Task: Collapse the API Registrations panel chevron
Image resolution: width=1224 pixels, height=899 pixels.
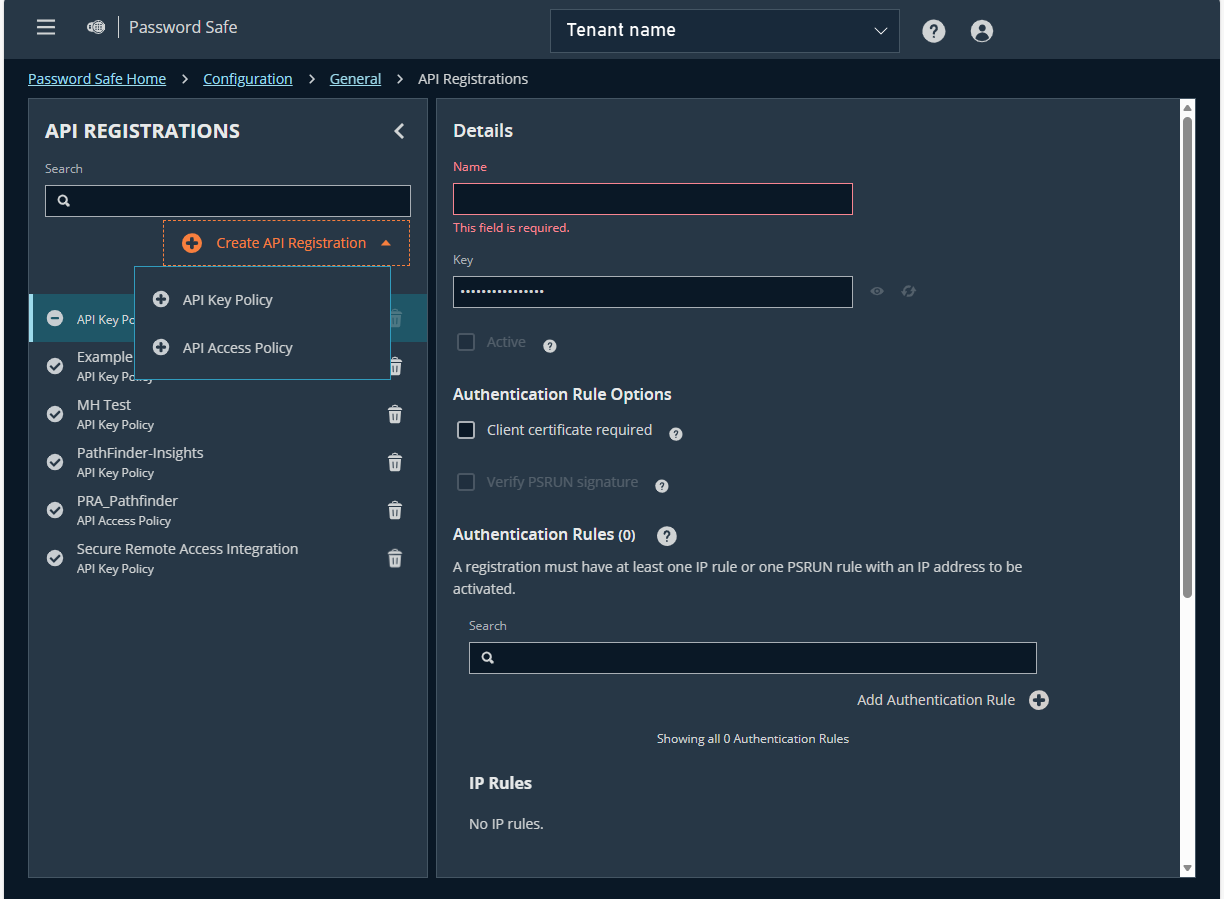Action: (x=399, y=131)
